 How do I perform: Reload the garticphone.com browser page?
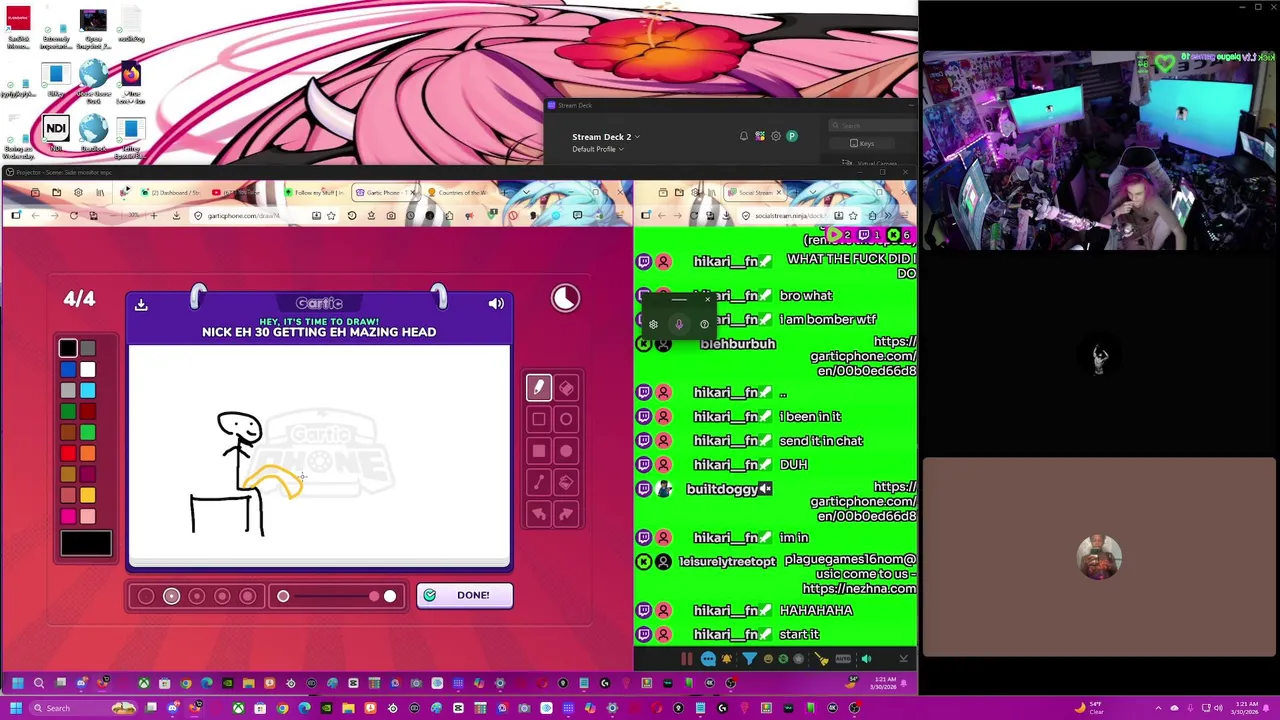(73, 216)
